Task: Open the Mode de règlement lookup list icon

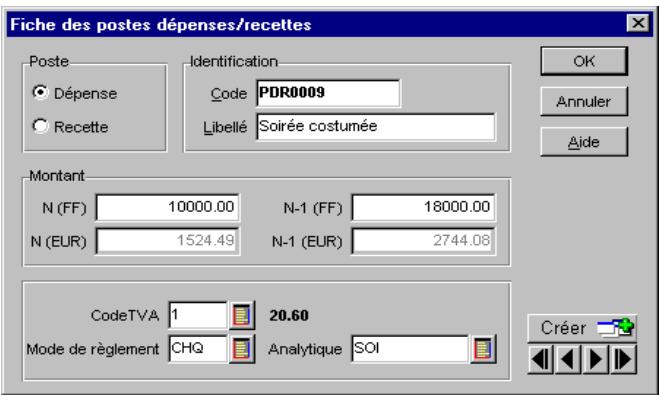Action: pos(242,349)
